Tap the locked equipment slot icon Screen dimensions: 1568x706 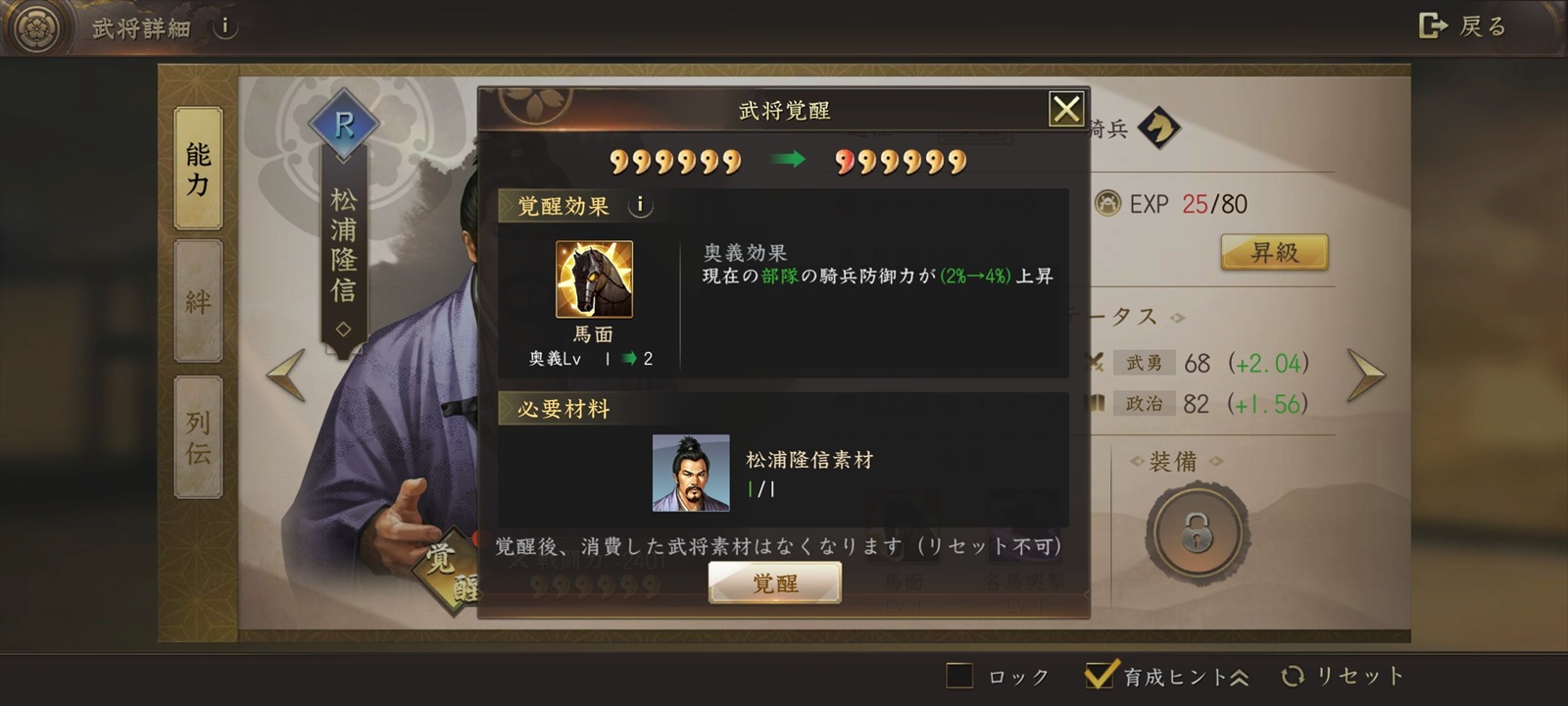[1196, 532]
